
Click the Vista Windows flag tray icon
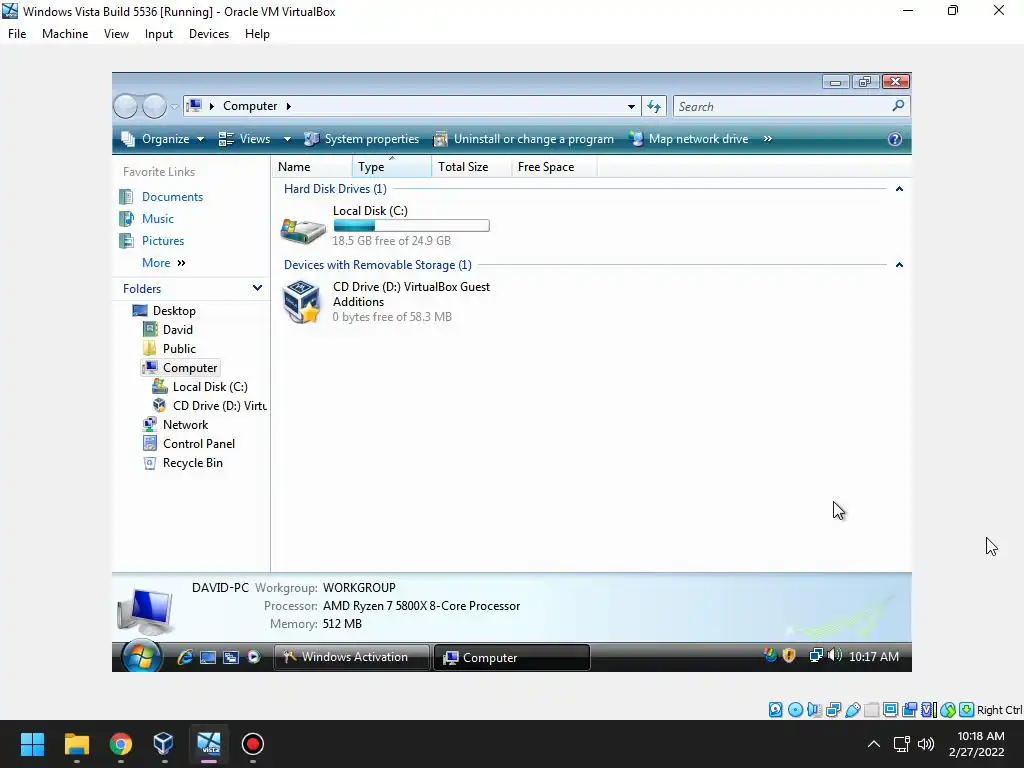coord(771,655)
